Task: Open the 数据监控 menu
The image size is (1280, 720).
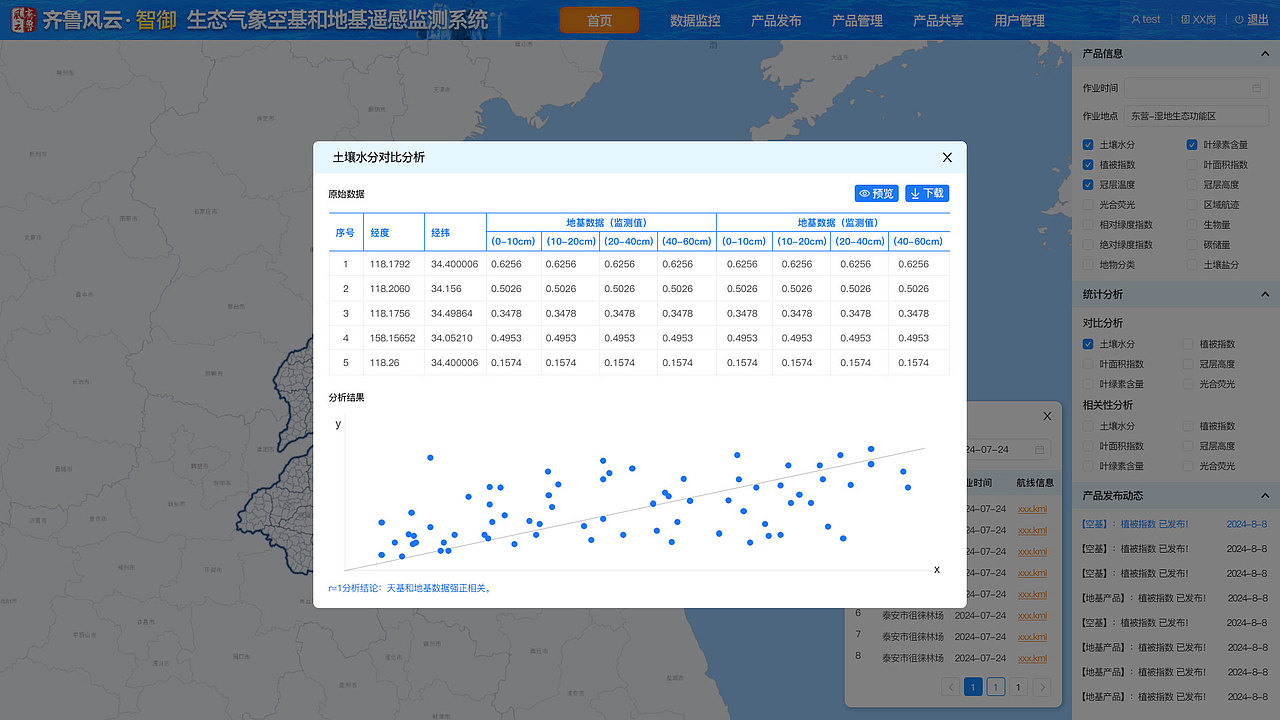Action: 695,20
